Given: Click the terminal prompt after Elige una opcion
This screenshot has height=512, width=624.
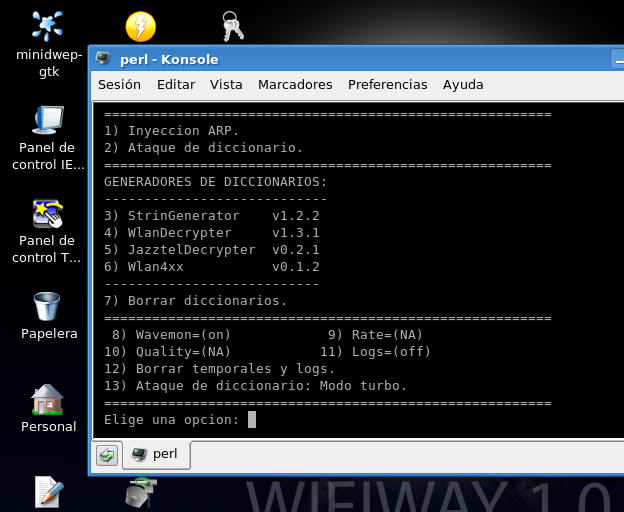Looking at the screenshot, I should [252, 420].
